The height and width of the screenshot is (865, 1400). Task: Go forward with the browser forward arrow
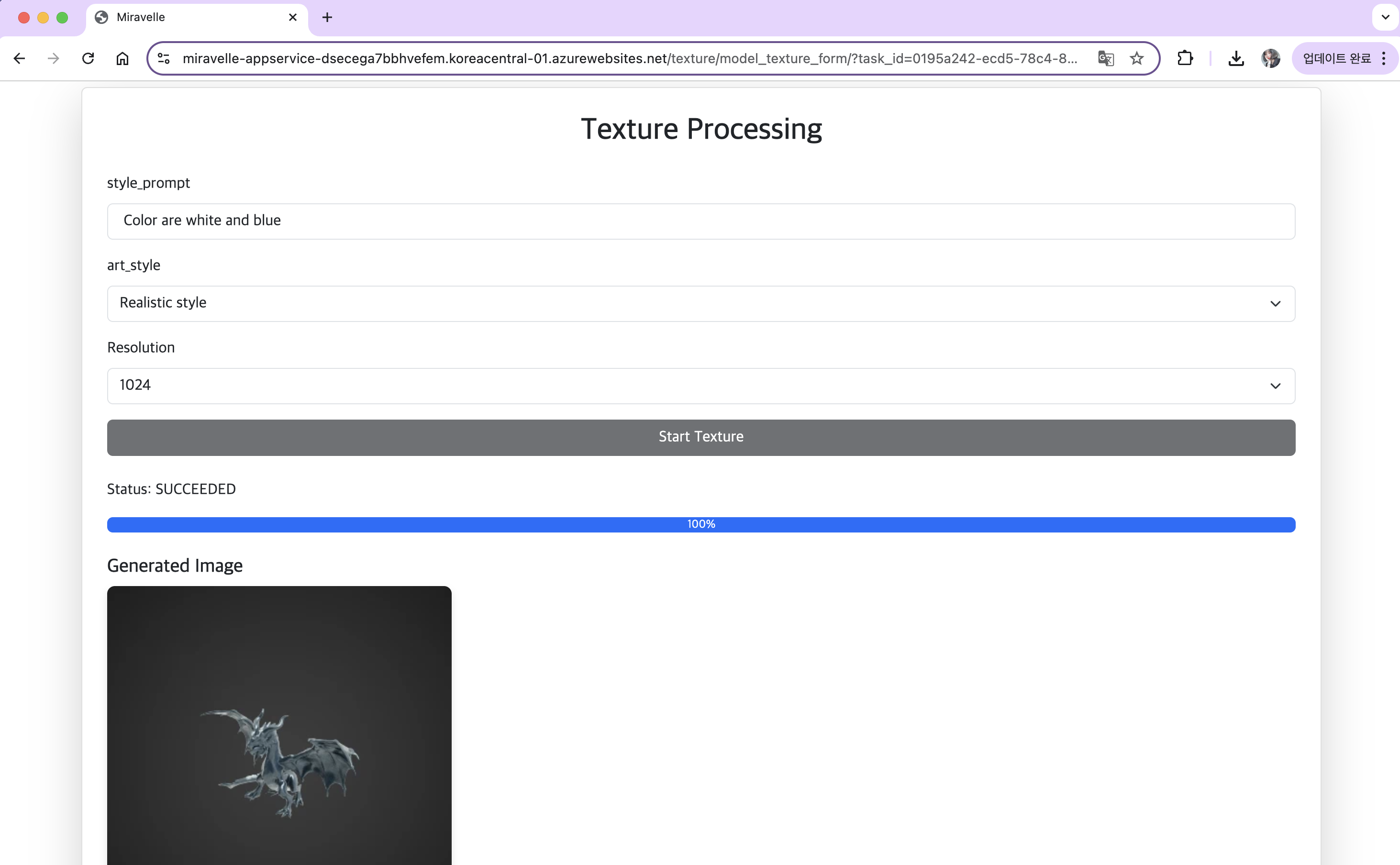53,58
